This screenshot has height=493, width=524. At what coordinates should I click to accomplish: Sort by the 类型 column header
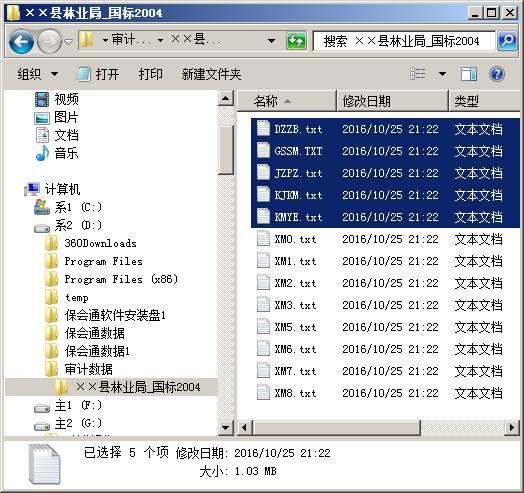484,101
